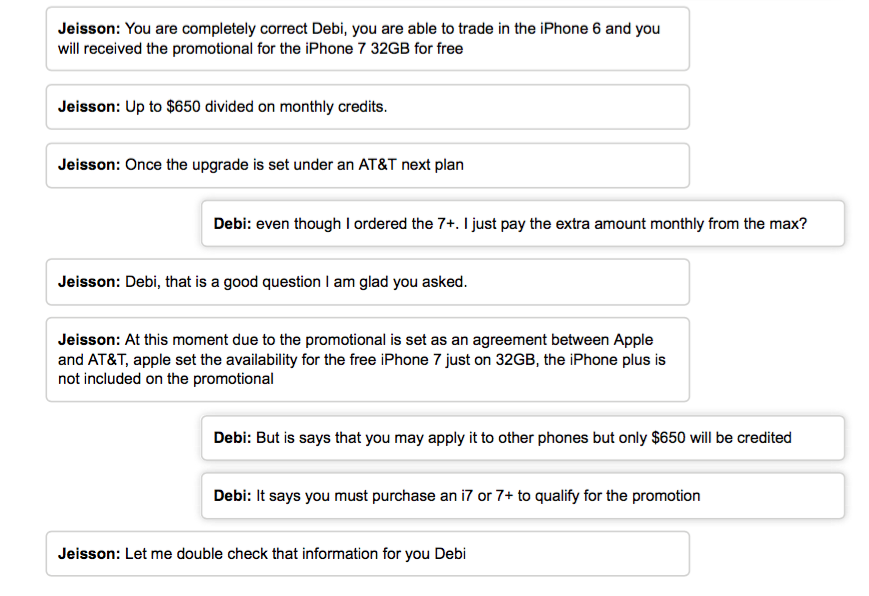This screenshot has width=869, height=596.
Task: Click 'Let me double check that information' message
Action: [x=367, y=554]
